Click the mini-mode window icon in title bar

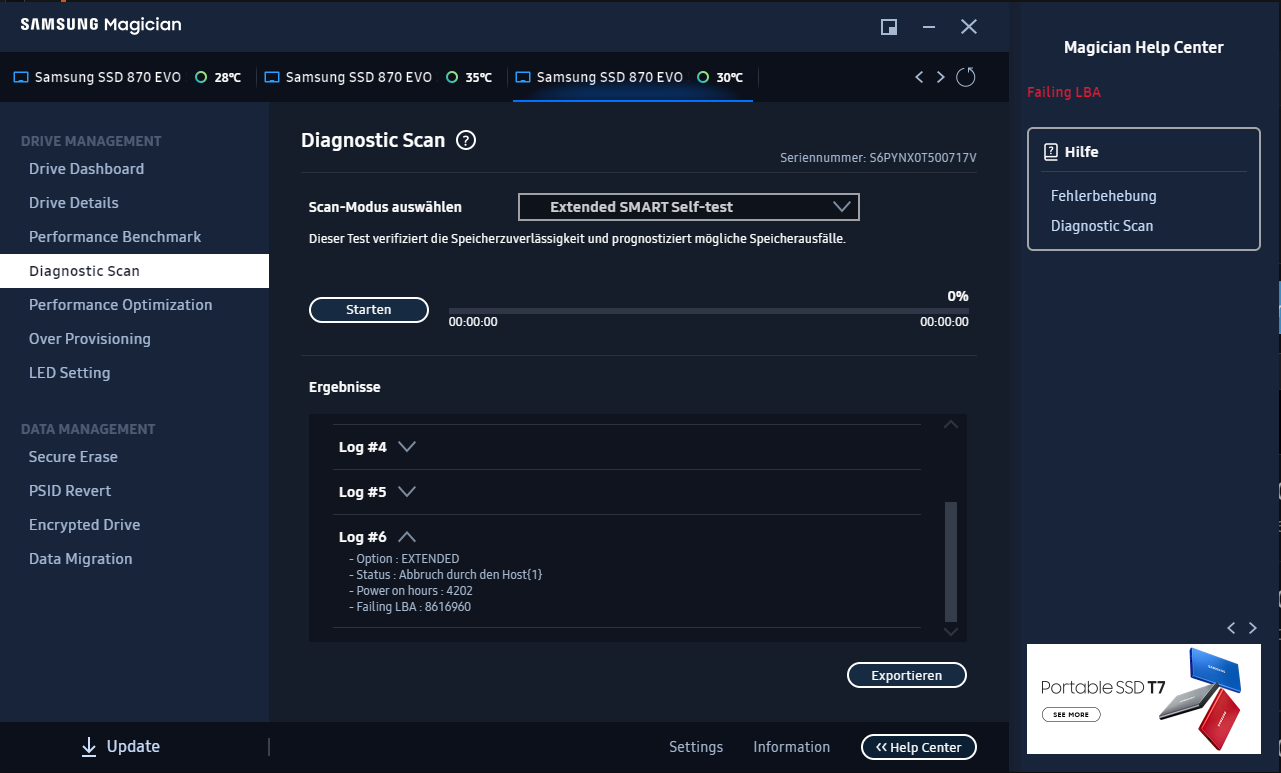point(888,27)
